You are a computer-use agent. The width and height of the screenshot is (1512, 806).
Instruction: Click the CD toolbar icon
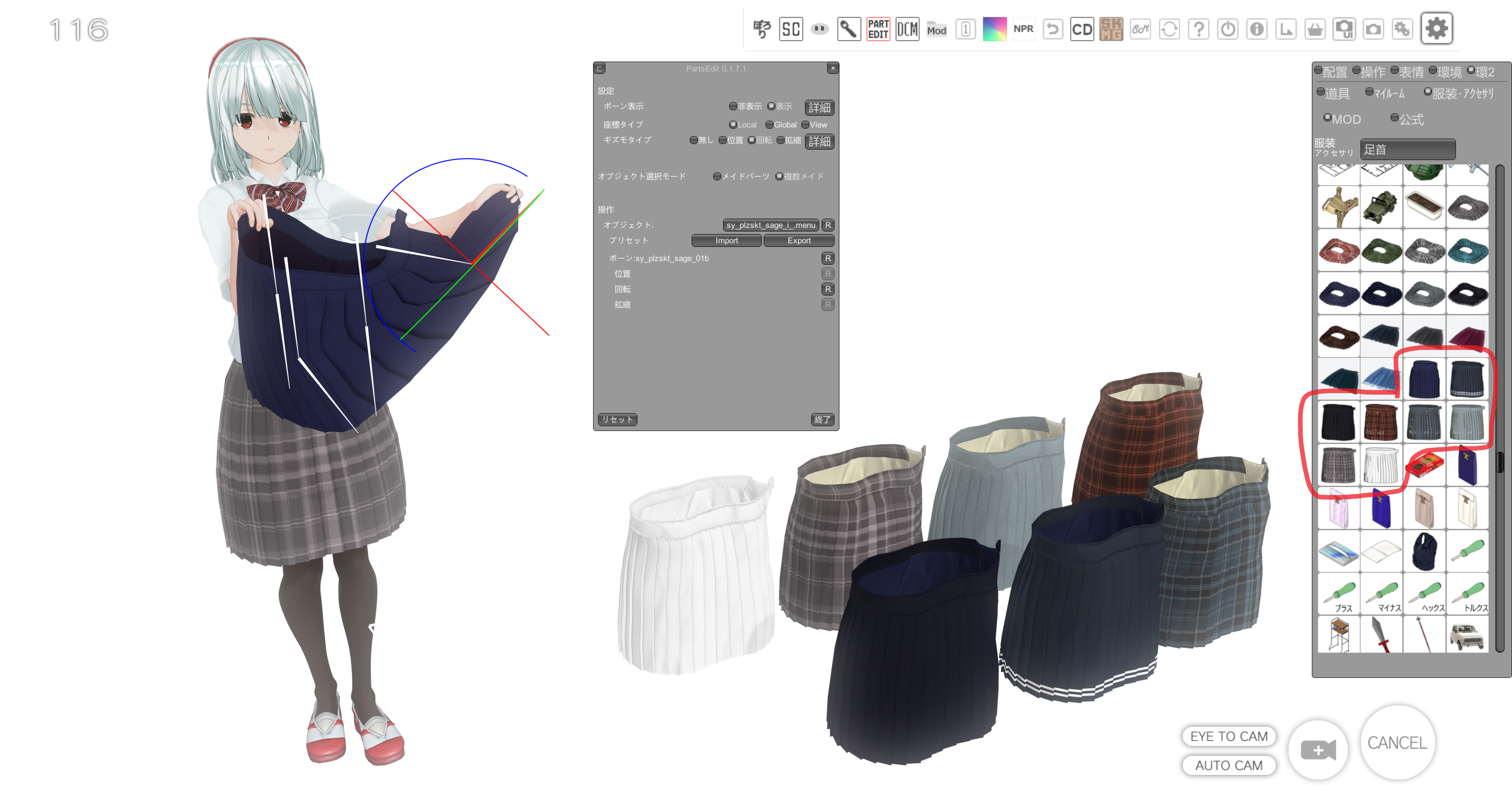pos(1082,29)
